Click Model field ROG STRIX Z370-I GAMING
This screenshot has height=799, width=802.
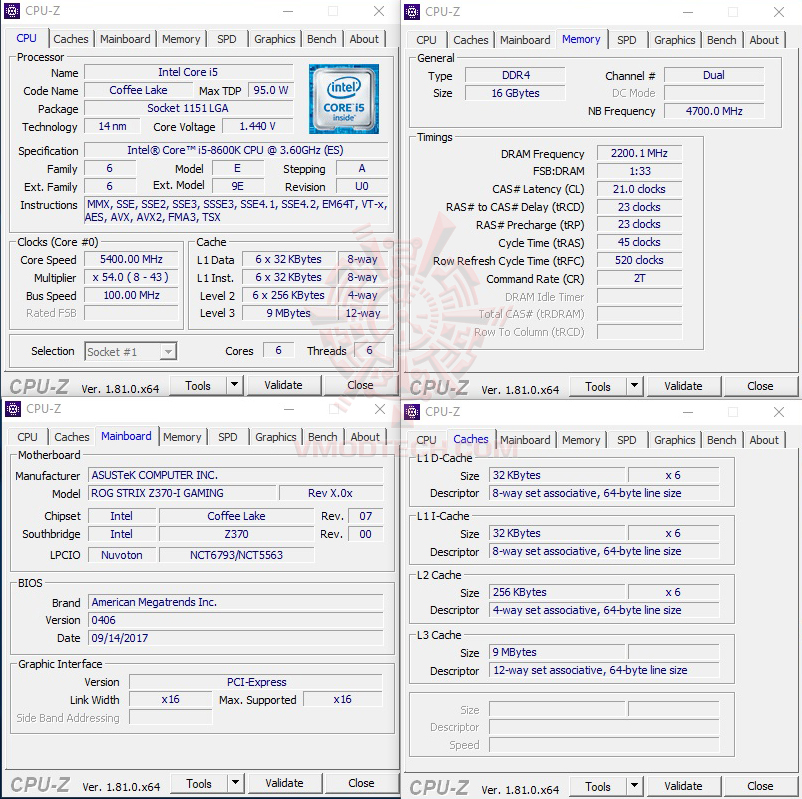[x=183, y=493]
